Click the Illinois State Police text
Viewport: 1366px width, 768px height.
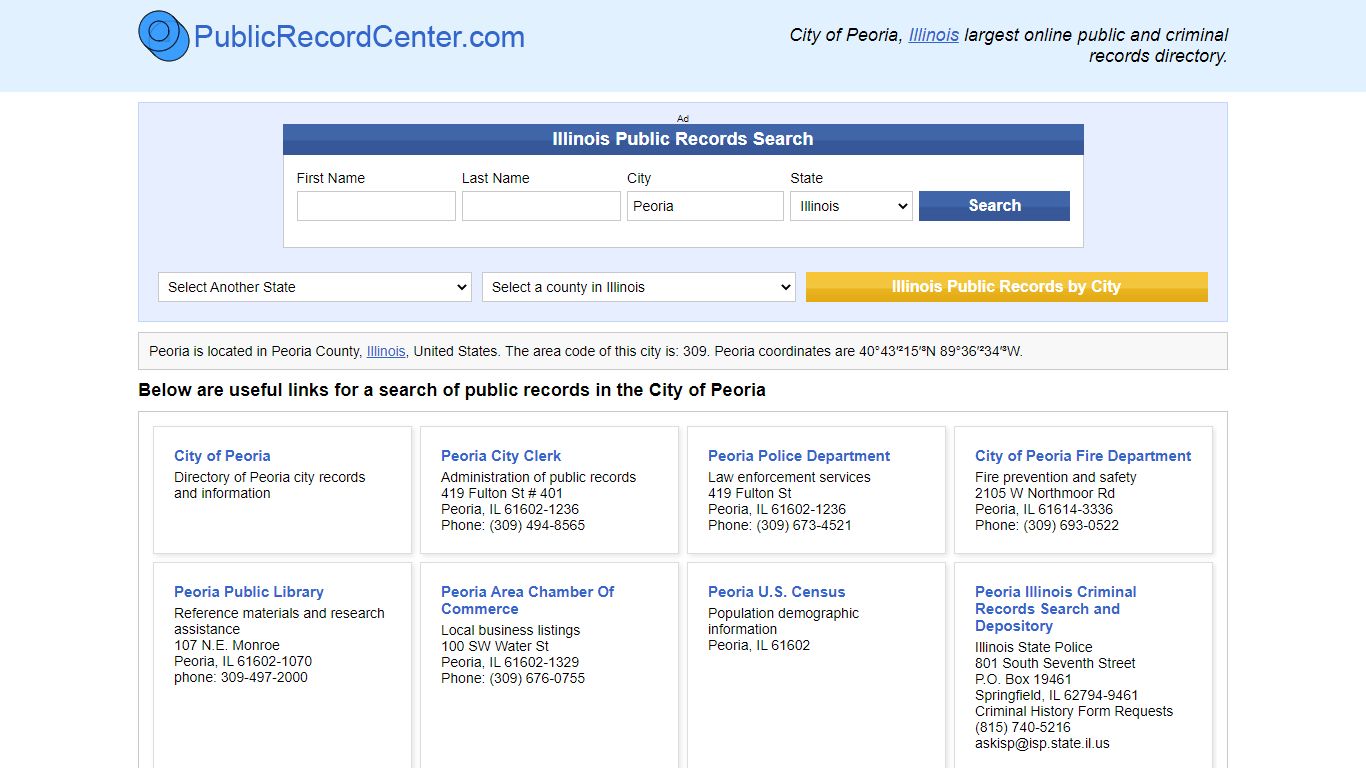click(x=1034, y=647)
